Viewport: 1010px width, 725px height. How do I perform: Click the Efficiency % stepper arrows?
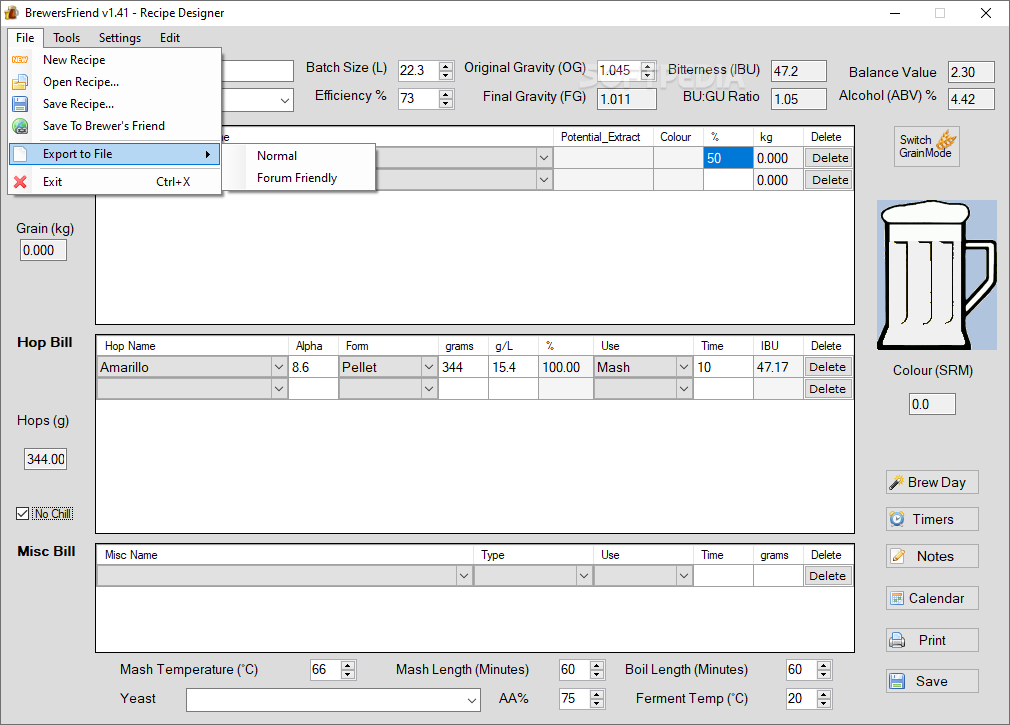pos(446,99)
